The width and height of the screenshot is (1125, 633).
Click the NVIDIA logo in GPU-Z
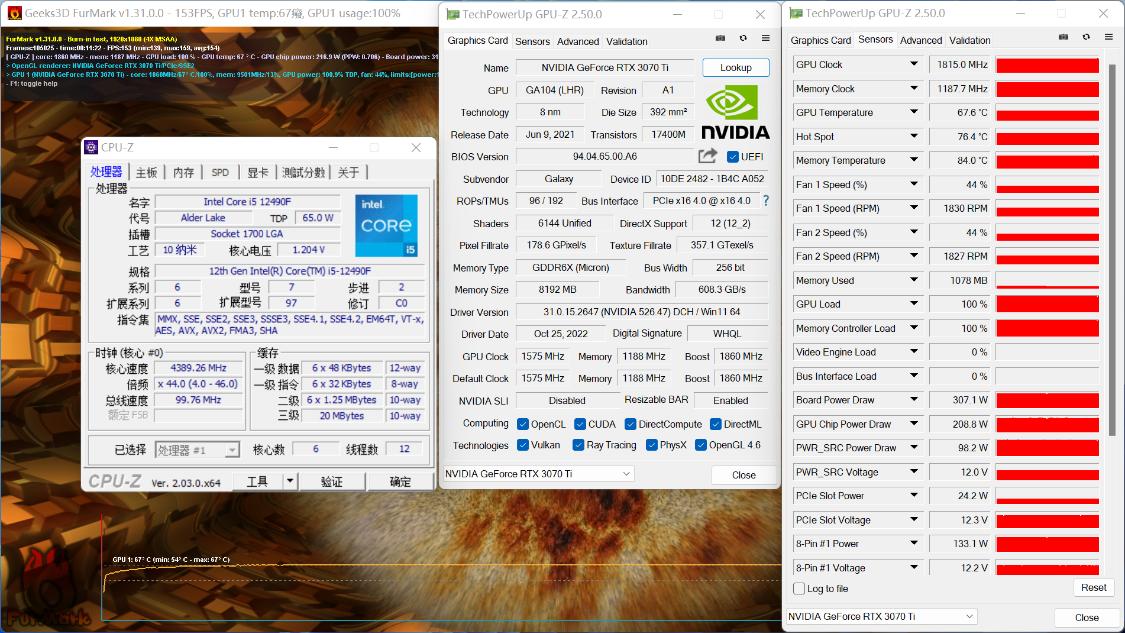(x=735, y=112)
